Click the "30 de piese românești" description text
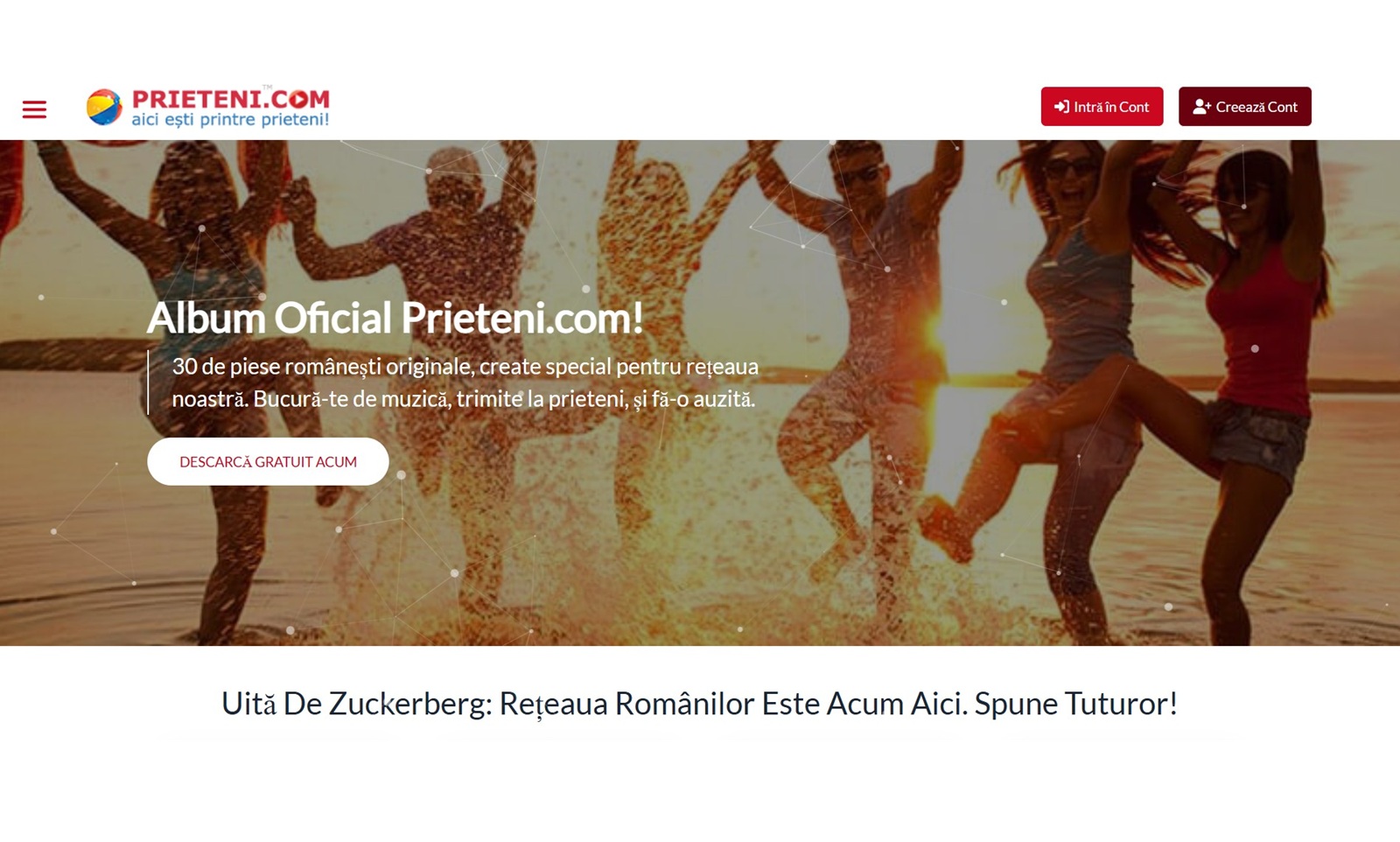Image resolution: width=1400 pixels, height=842 pixels. (x=465, y=382)
